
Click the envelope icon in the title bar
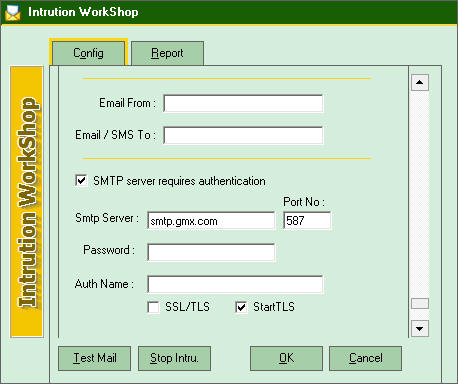[x=13, y=13]
